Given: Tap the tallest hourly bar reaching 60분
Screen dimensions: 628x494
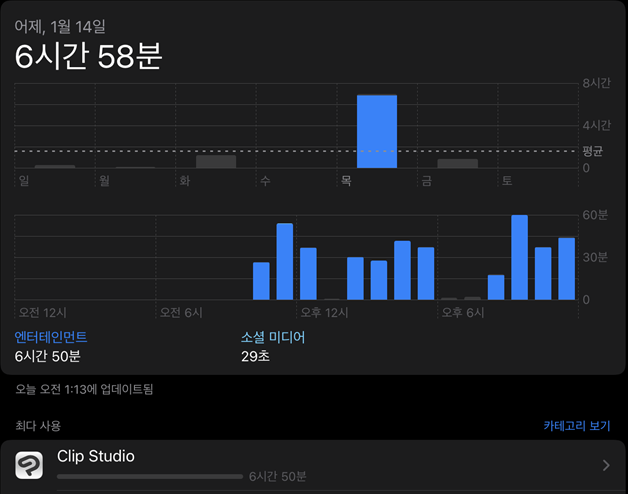Looking at the screenshot, I should pyautogui.click(x=519, y=257).
